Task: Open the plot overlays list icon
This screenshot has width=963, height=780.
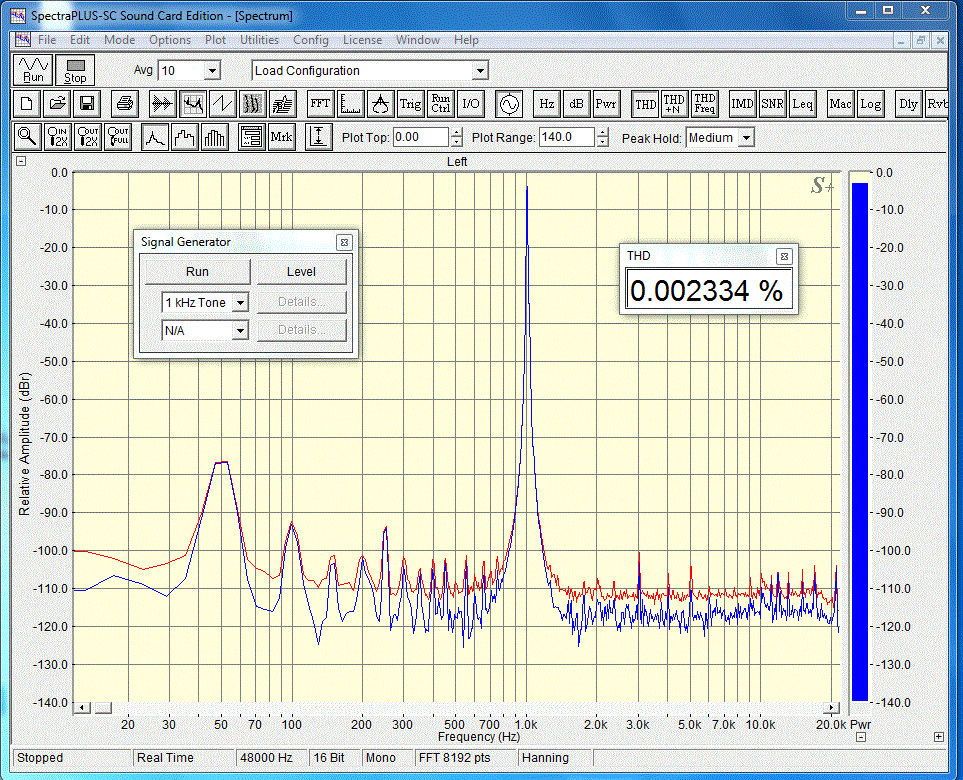Action: [x=252, y=137]
